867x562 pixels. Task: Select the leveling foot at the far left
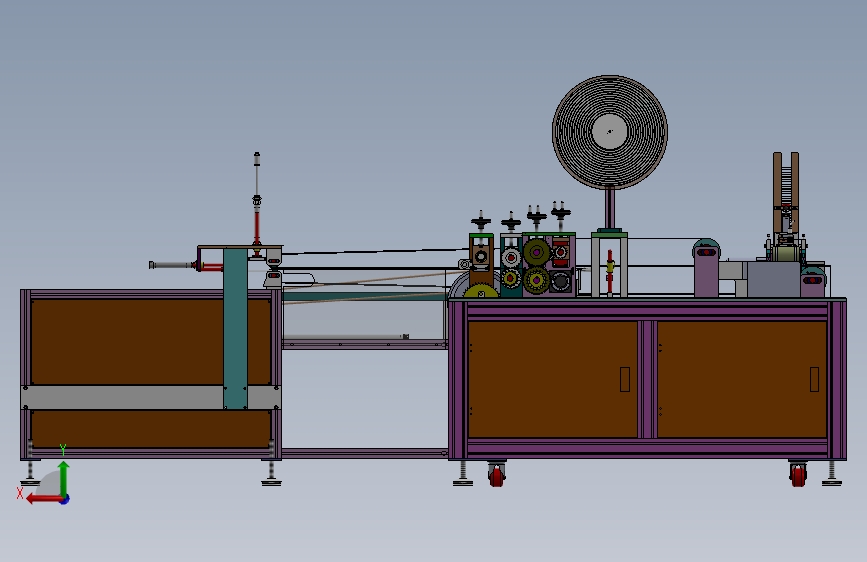click(30, 473)
